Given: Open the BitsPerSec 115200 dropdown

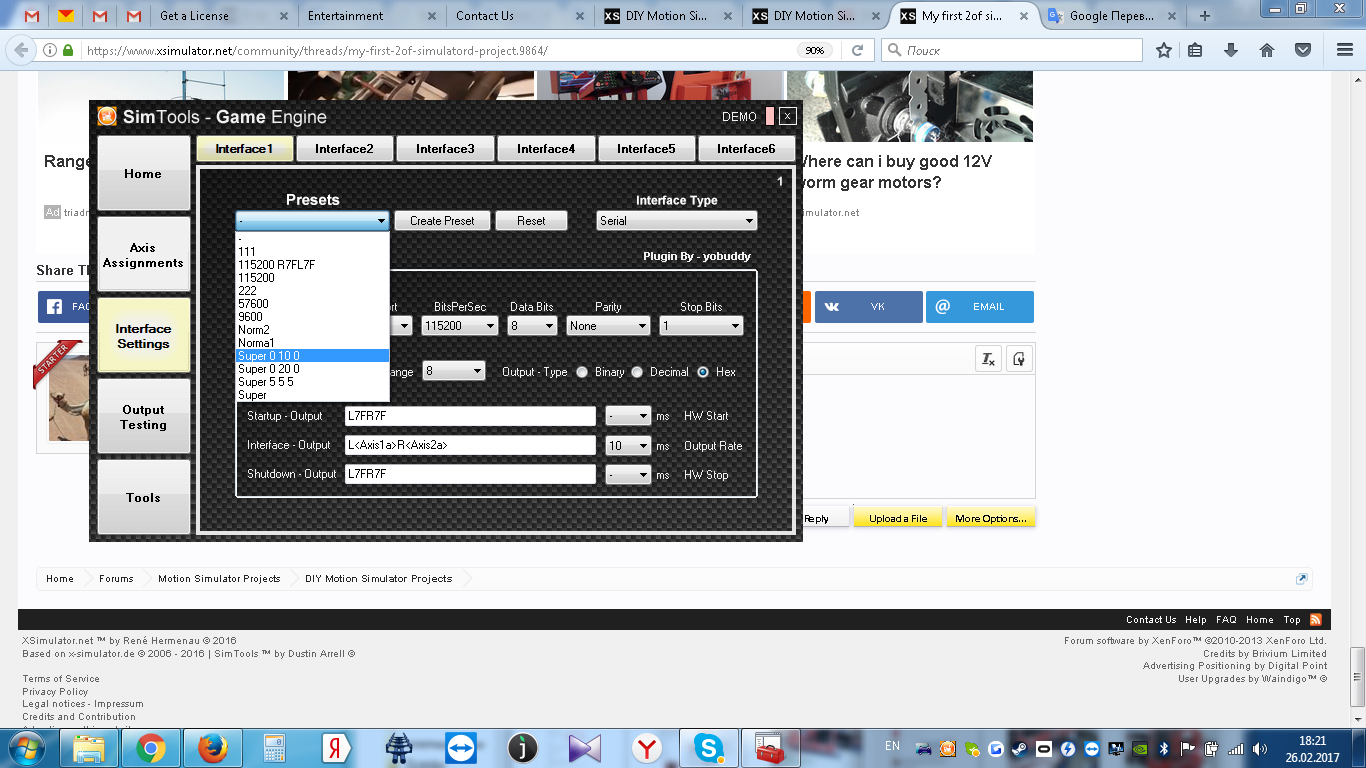Looking at the screenshot, I should [x=460, y=326].
